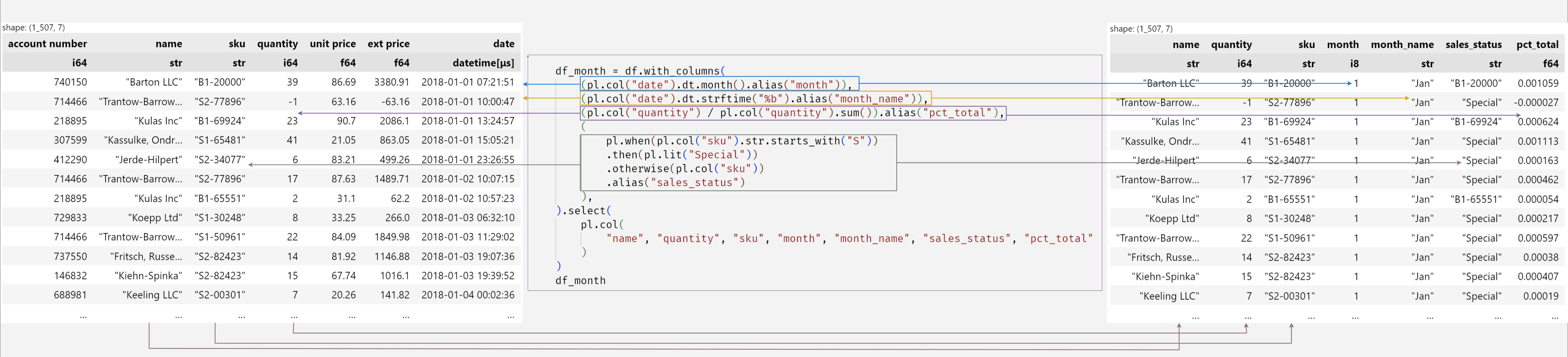Click the 'month_name' column header

click(1402, 45)
